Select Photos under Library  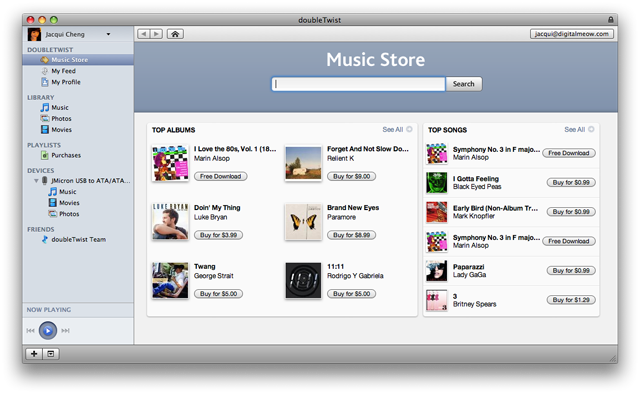point(61,118)
